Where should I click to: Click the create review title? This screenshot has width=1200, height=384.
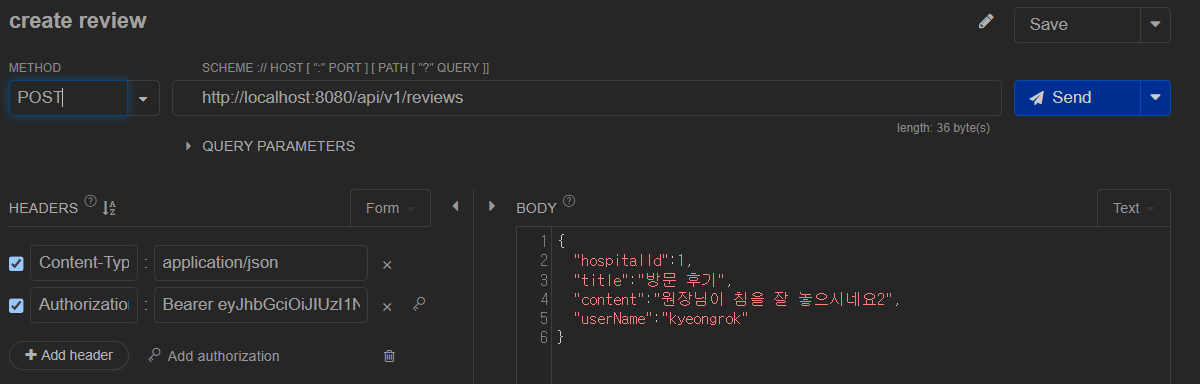coord(78,20)
